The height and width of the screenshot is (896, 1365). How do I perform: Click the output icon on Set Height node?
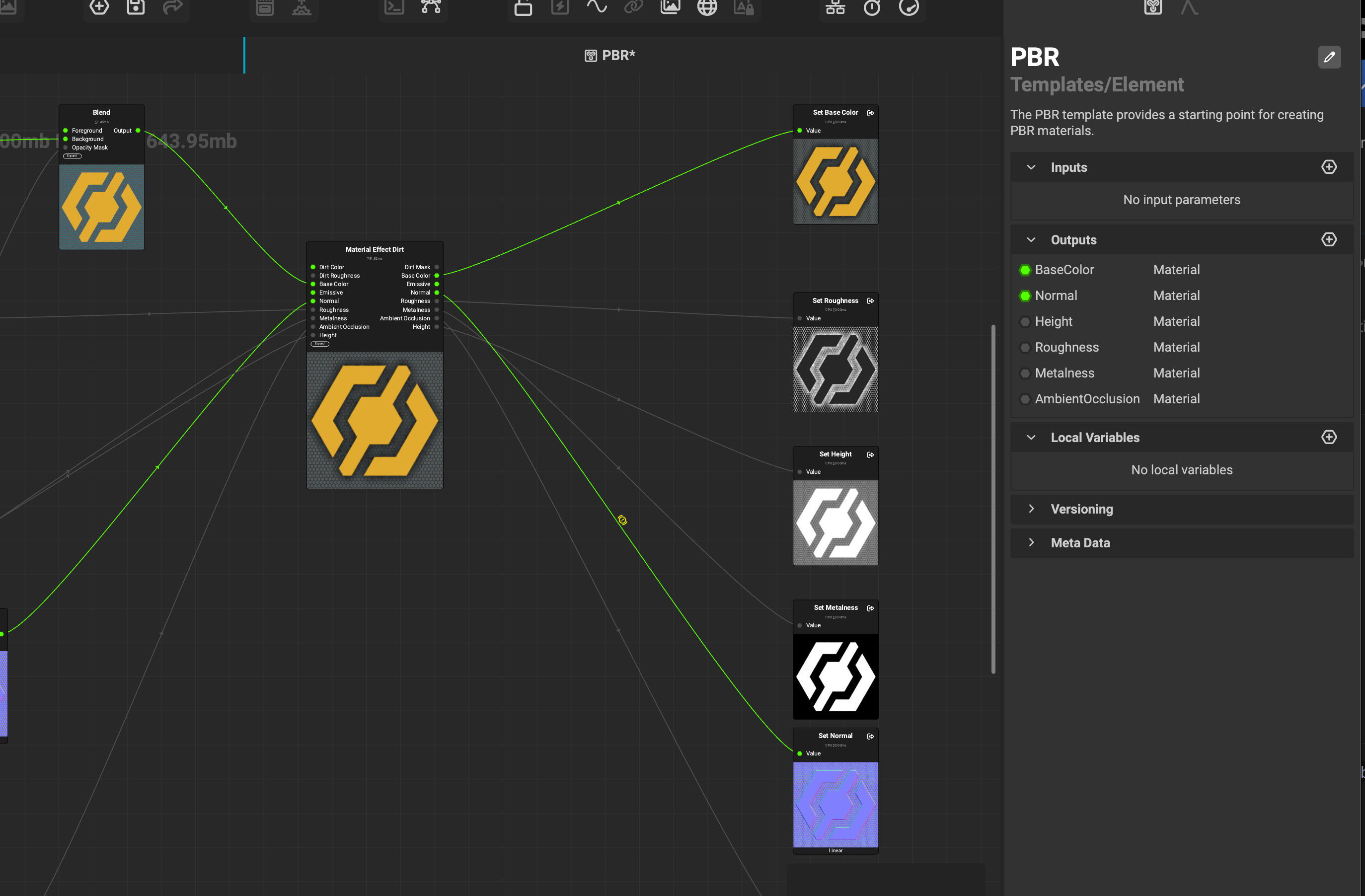(x=870, y=454)
